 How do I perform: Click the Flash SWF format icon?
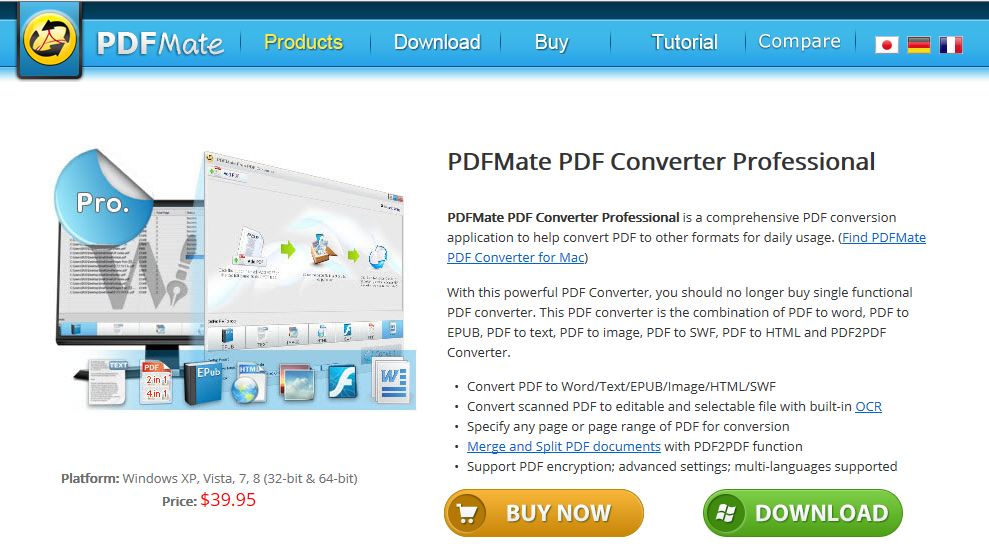[x=342, y=382]
